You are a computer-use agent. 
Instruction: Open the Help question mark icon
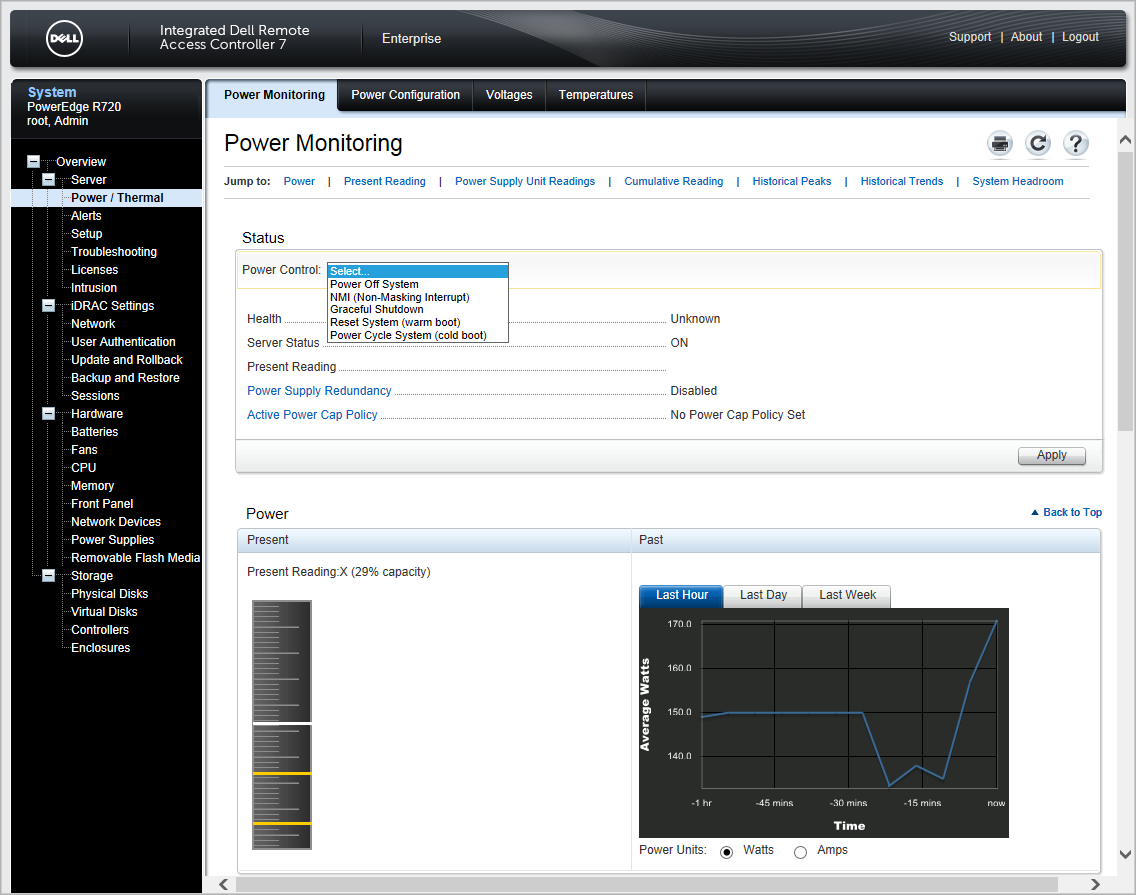pos(1075,144)
